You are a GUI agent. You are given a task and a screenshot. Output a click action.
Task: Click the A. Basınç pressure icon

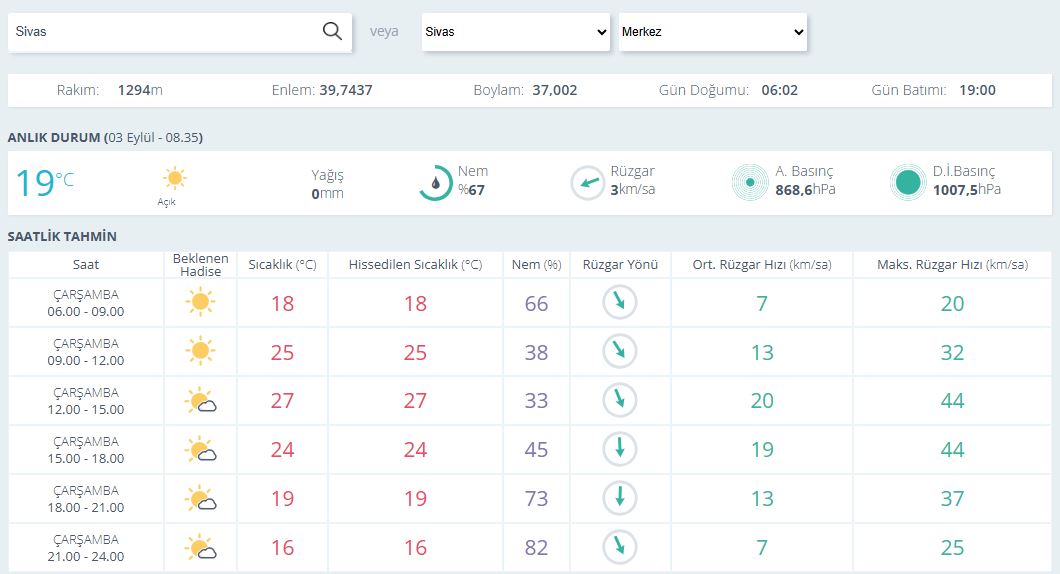click(x=750, y=183)
